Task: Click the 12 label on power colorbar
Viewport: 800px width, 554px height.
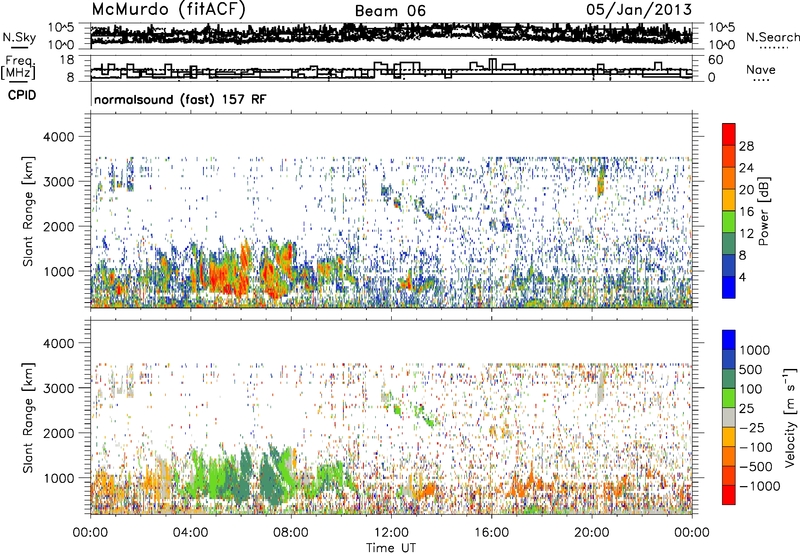Action: [x=746, y=234]
